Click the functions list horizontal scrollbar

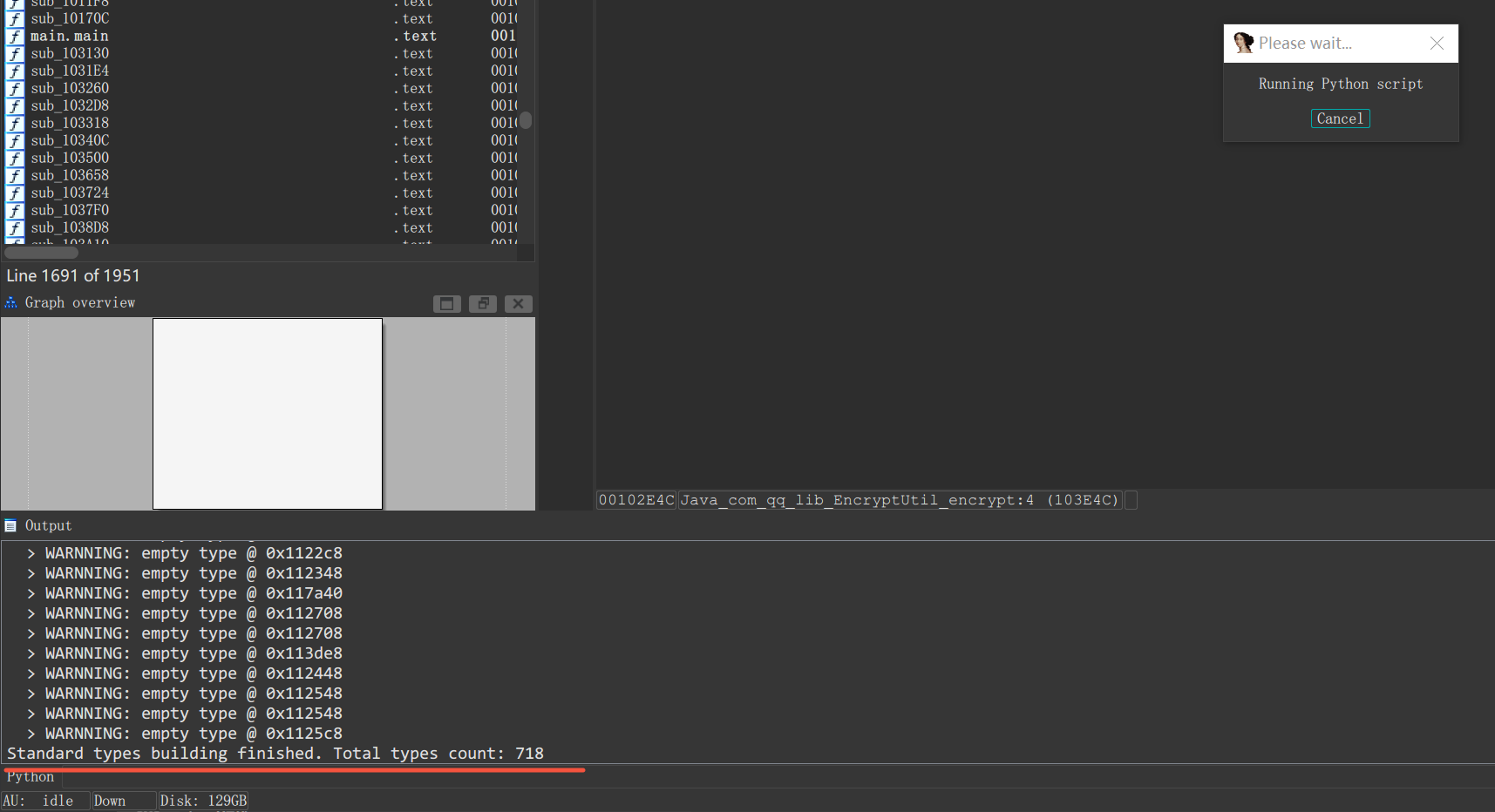pyautogui.click(x=42, y=253)
